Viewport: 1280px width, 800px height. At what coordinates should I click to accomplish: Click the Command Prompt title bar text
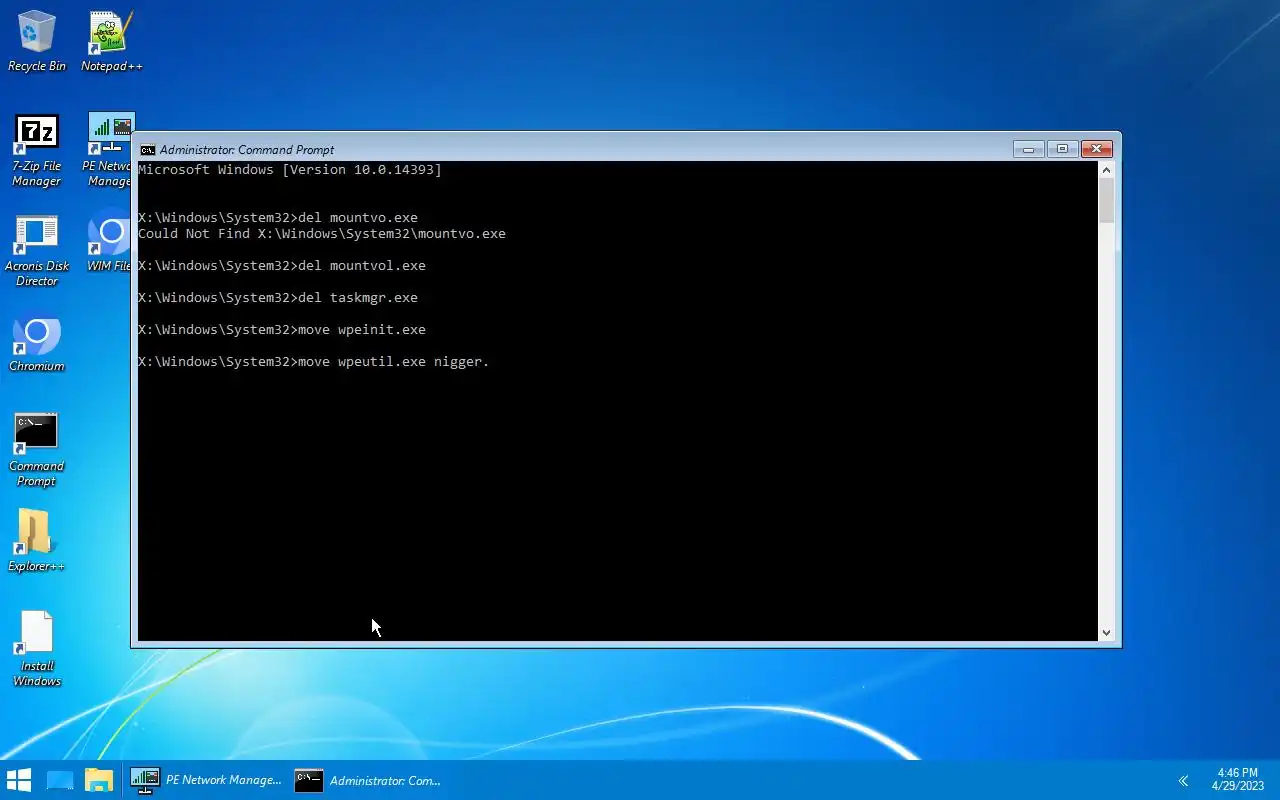pos(247,150)
